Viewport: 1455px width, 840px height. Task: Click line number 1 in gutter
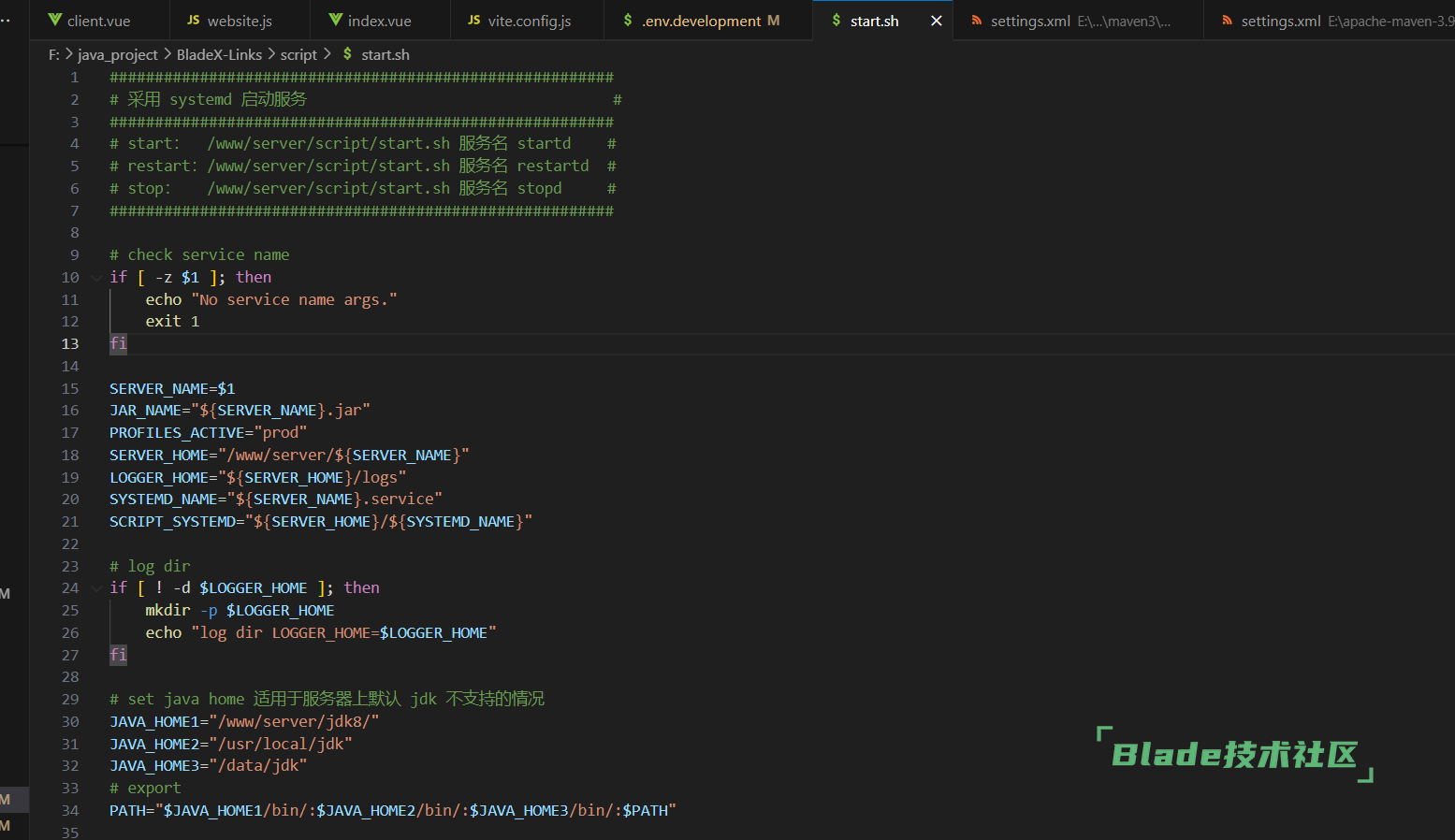click(75, 77)
